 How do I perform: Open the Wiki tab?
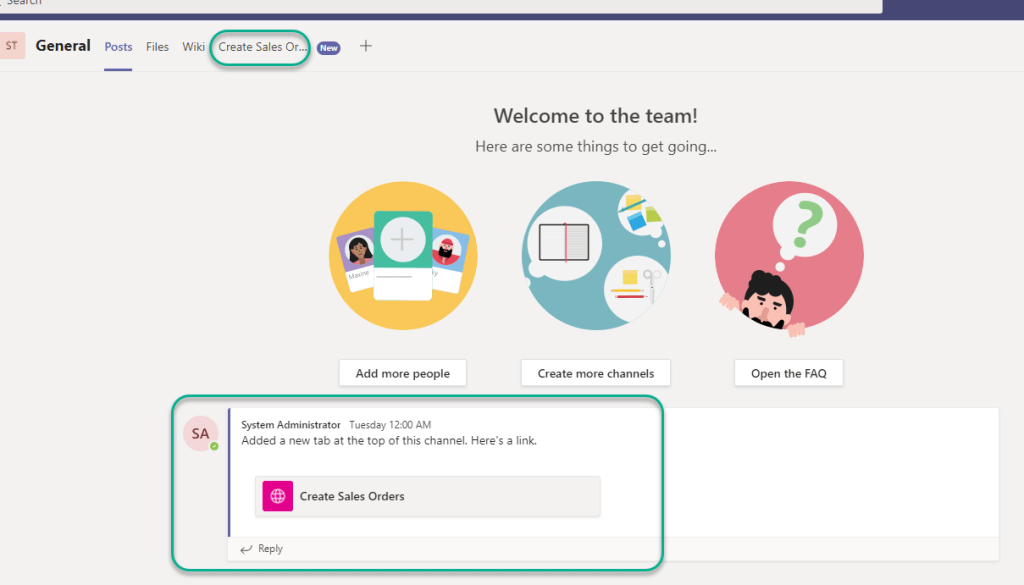[193, 47]
